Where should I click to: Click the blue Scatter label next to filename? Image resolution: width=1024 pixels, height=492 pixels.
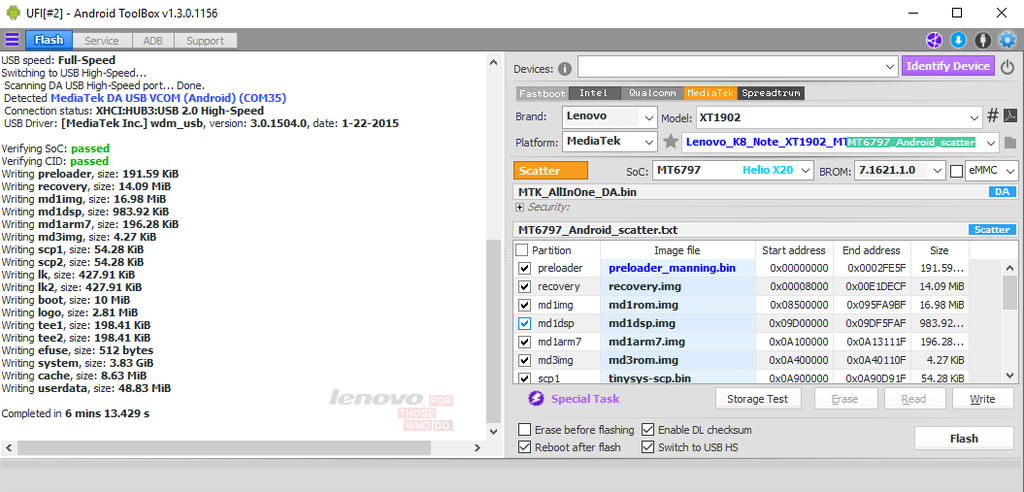[x=992, y=230]
